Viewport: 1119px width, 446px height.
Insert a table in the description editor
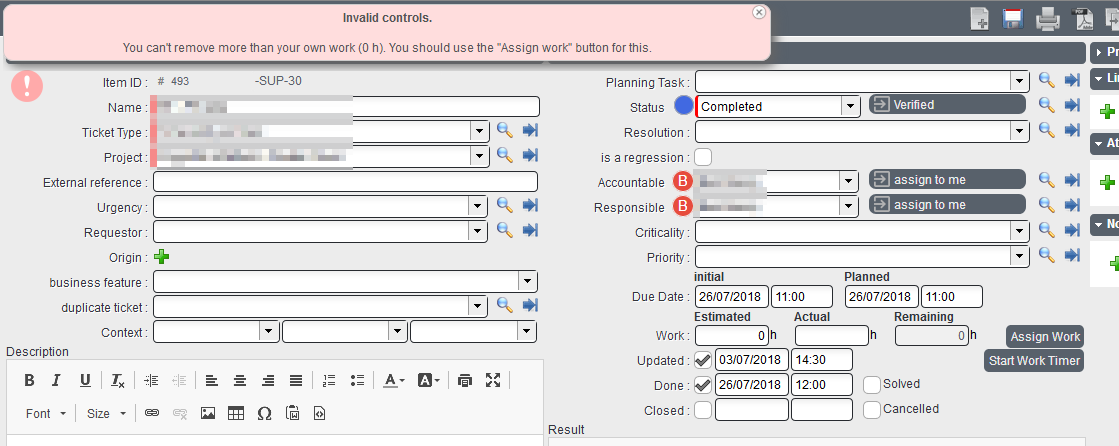coord(236,412)
